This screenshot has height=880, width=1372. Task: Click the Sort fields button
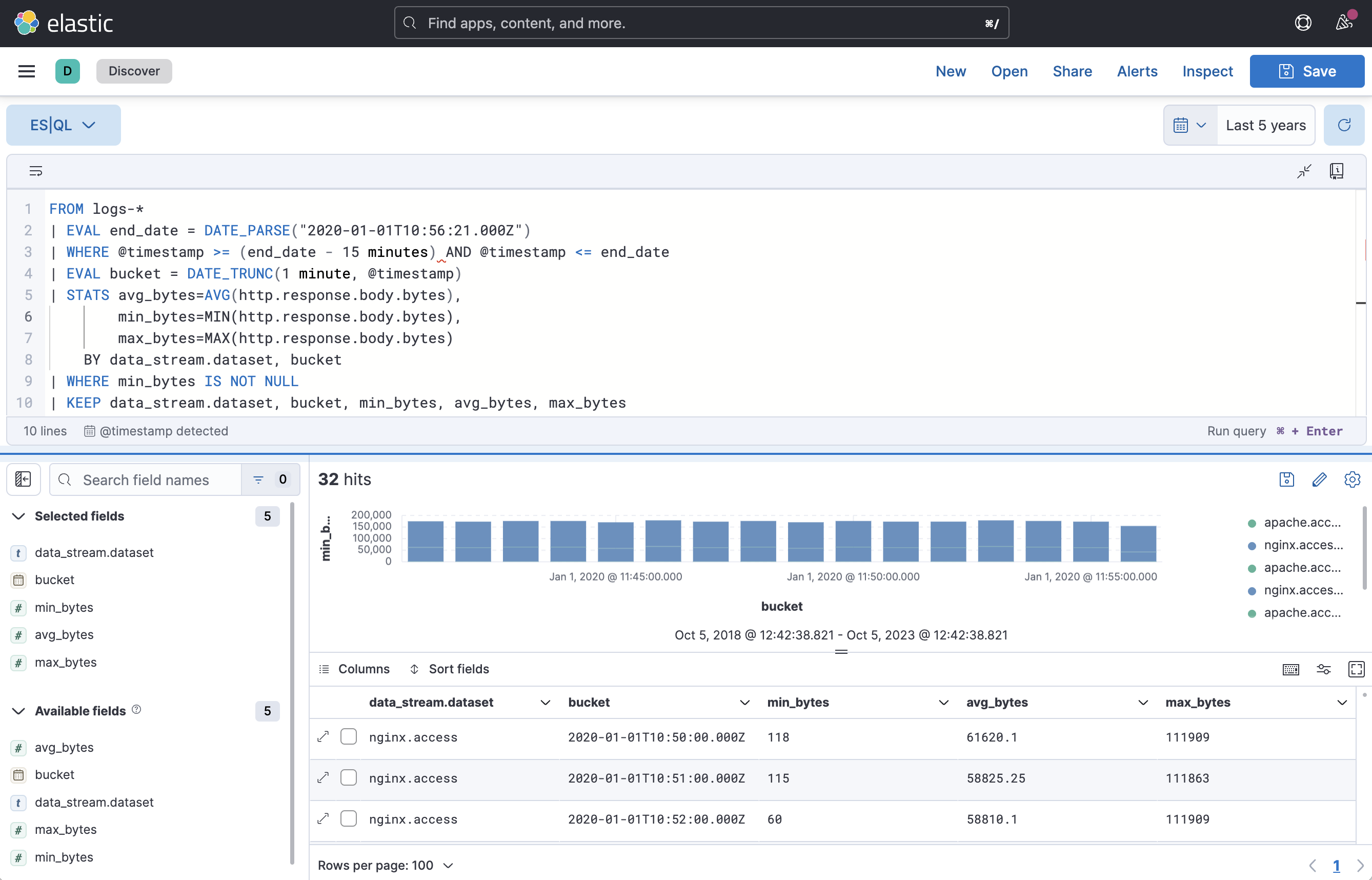449,669
